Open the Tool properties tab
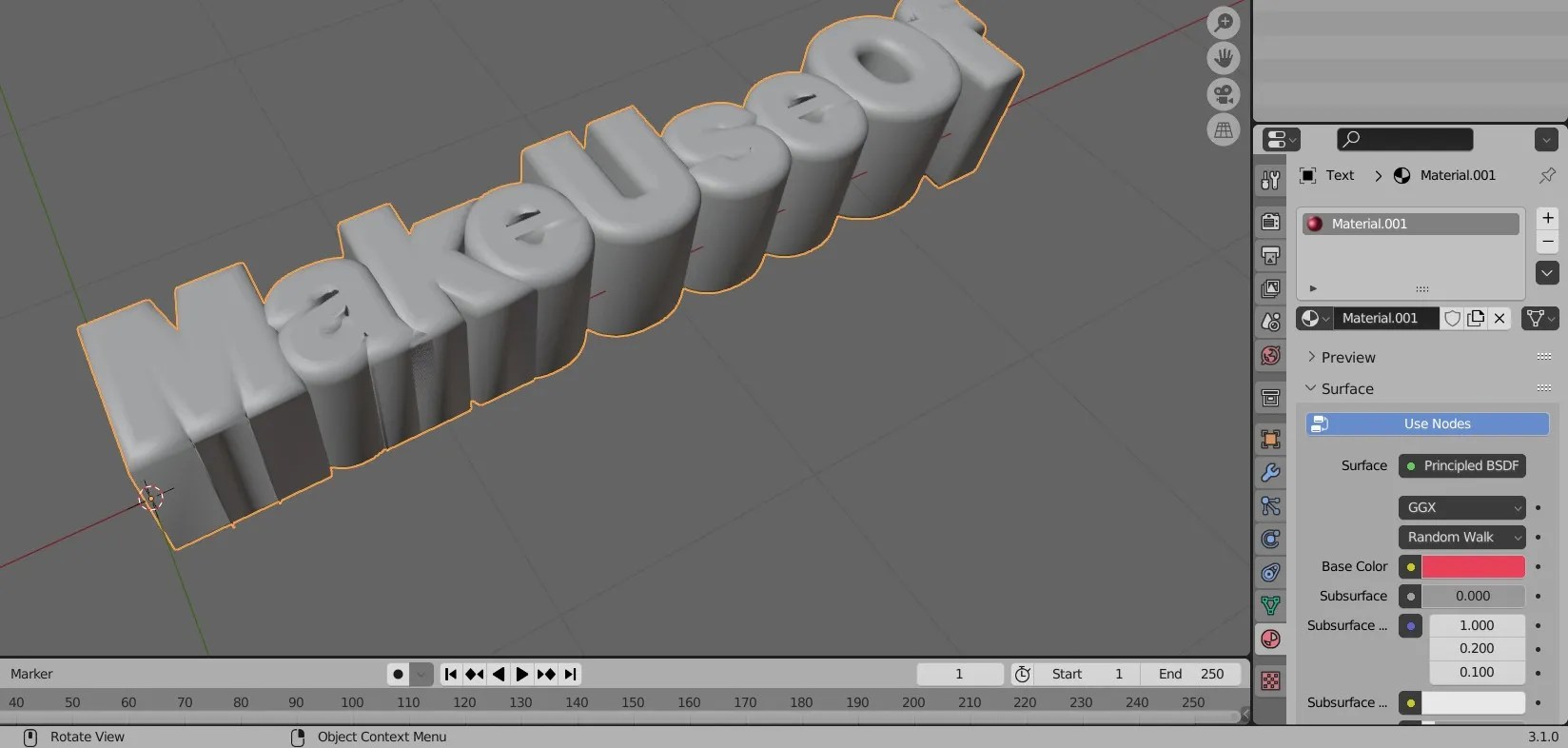 pyautogui.click(x=1270, y=180)
